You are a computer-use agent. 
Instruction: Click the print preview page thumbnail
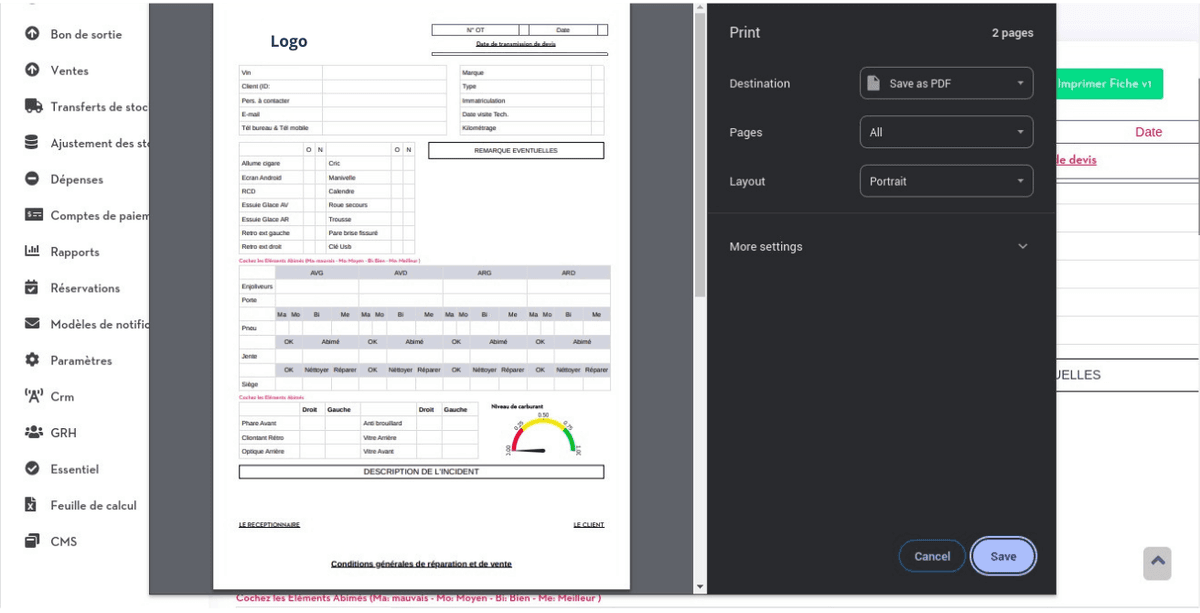pyautogui.click(x=421, y=296)
